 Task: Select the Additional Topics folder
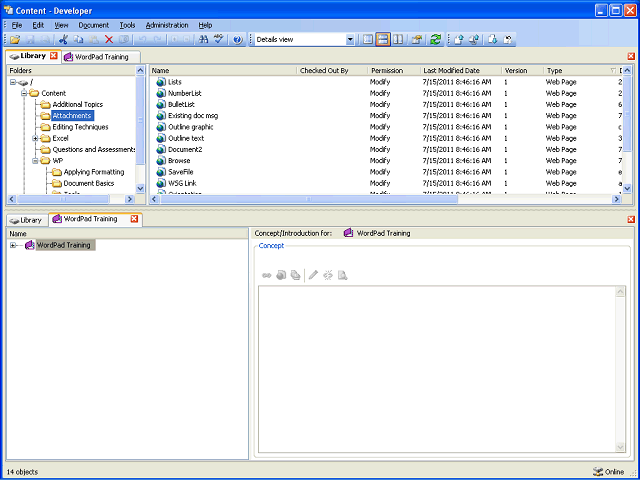point(78,104)
